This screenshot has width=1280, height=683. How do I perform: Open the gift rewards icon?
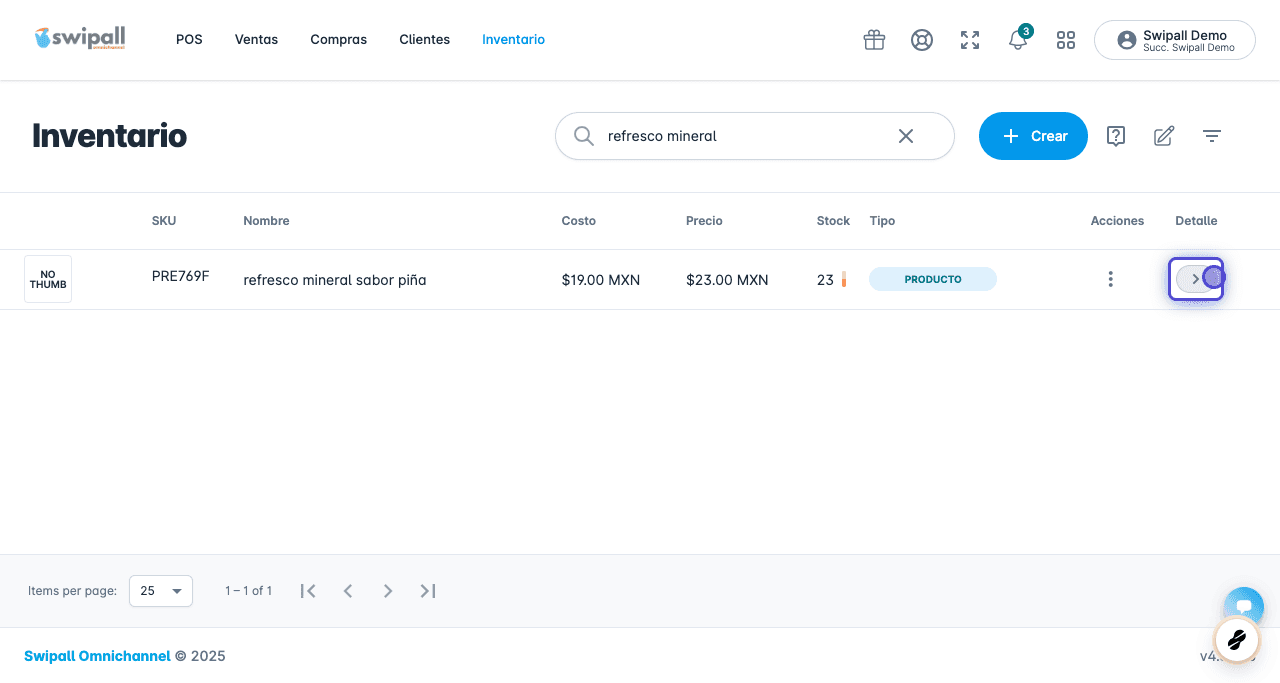(x=874, y=40)
